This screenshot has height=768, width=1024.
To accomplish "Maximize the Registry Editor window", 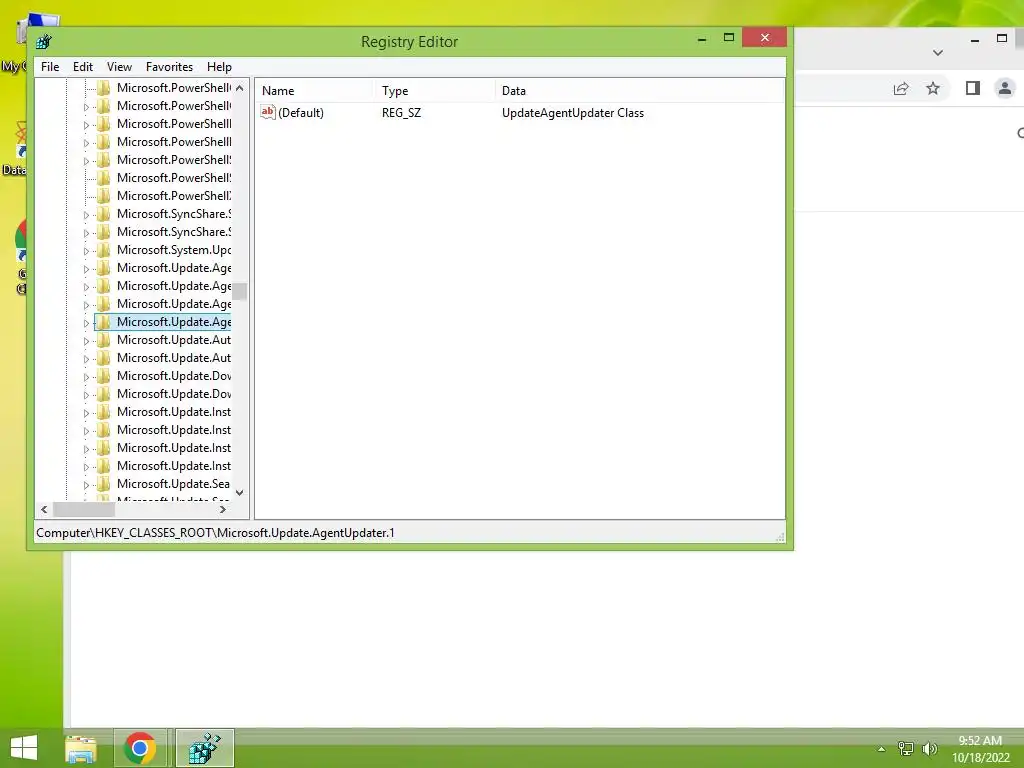I will coord(729,38).
